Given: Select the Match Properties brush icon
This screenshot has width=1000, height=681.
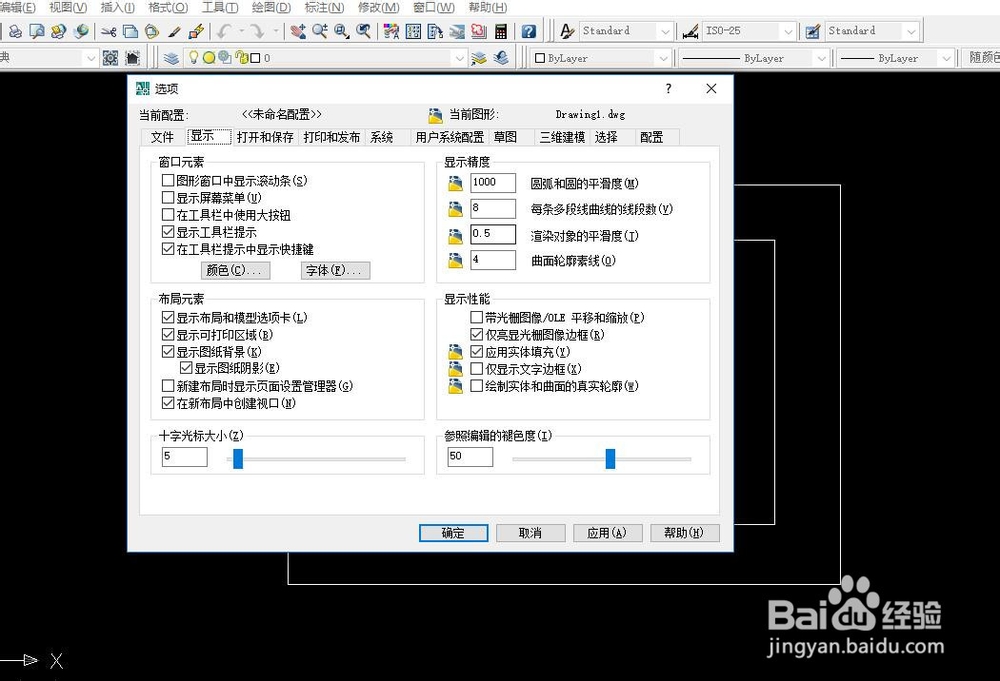Looking at the screenshot, I should pyautogui.click(x=174, y=31).
